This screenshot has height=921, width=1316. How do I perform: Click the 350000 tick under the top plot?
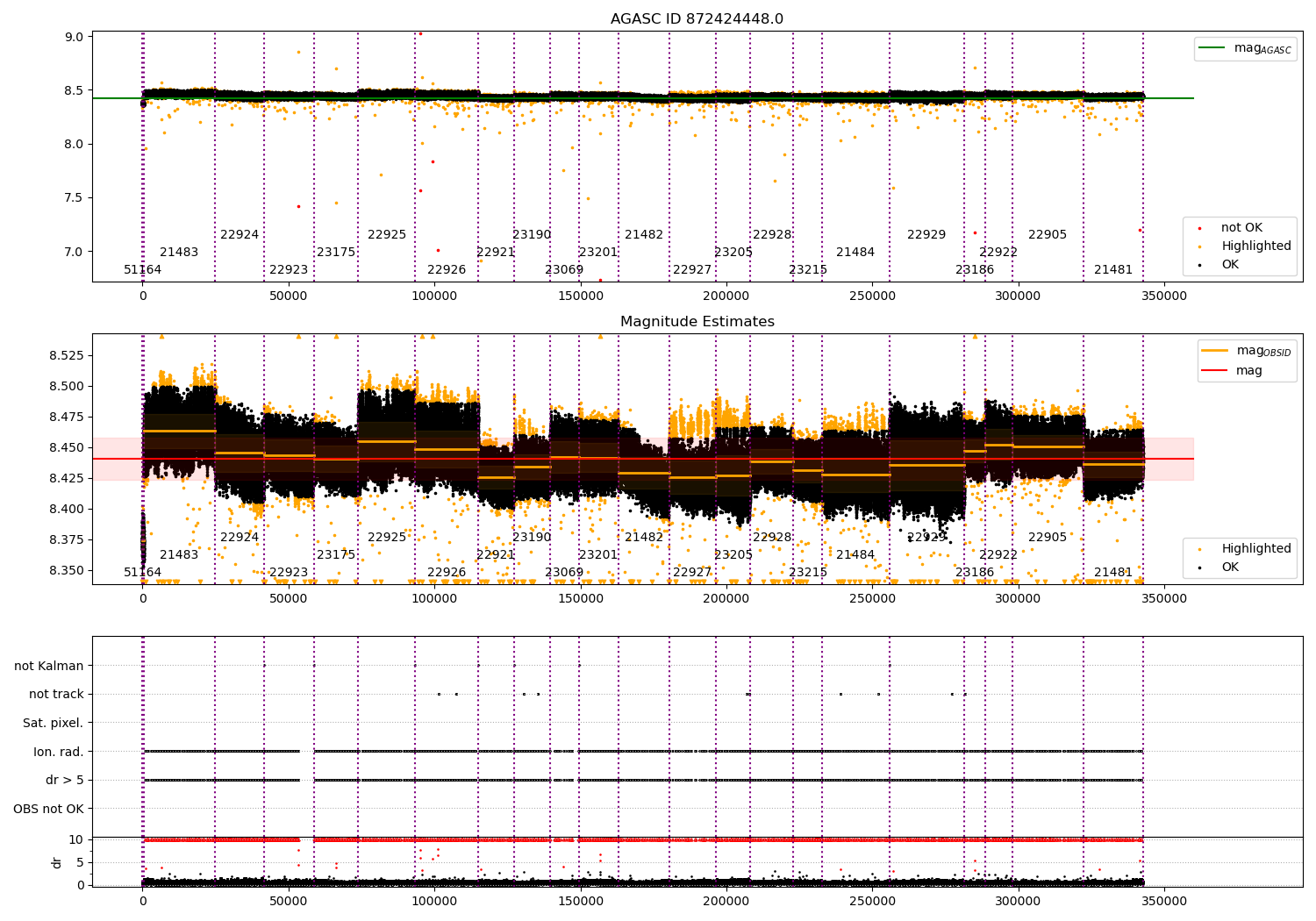tap(1163, 296)
